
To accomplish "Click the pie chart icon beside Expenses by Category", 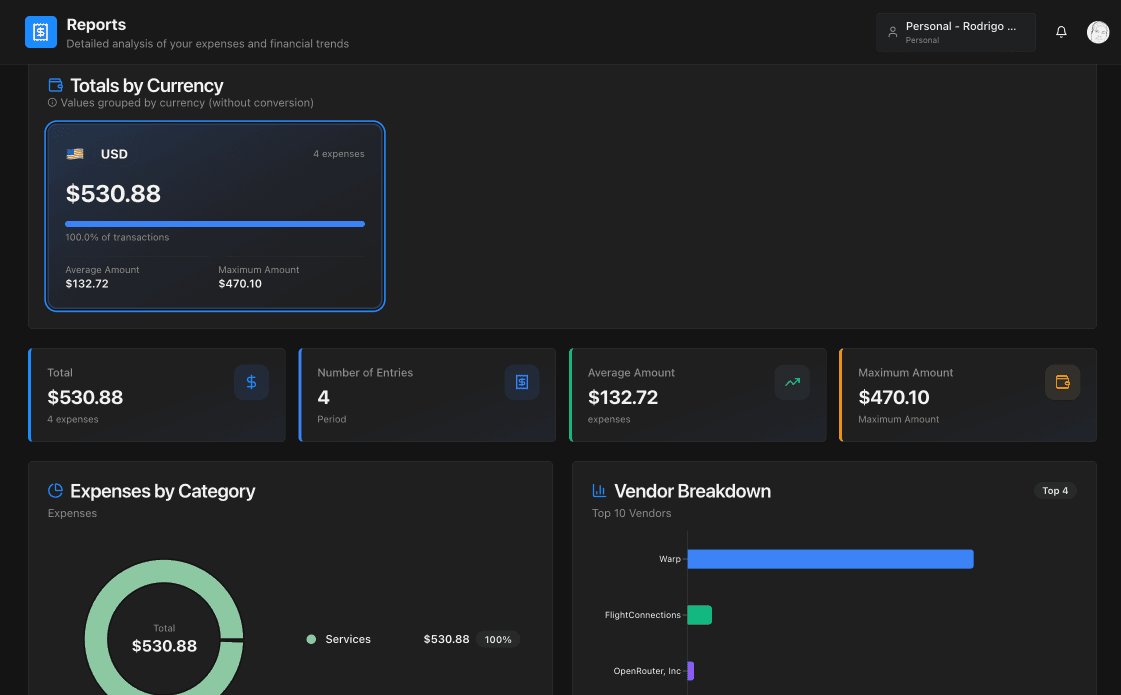I will (57, 490).
